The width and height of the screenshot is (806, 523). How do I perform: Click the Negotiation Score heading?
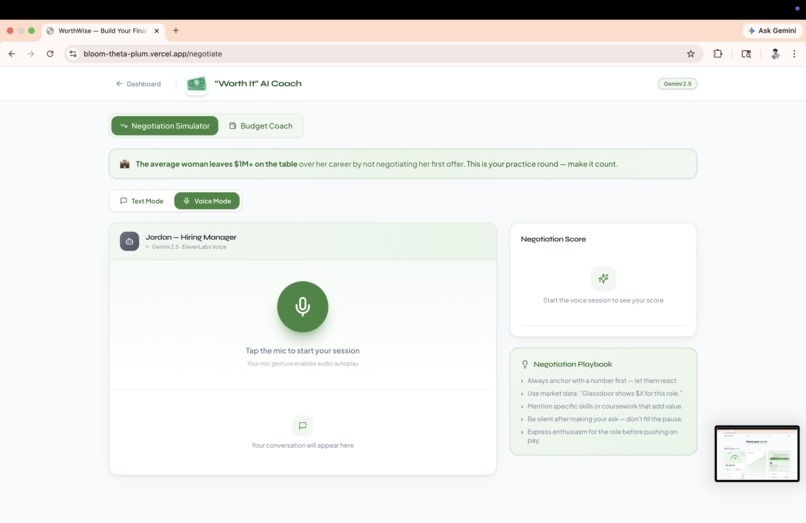point(553,239)
